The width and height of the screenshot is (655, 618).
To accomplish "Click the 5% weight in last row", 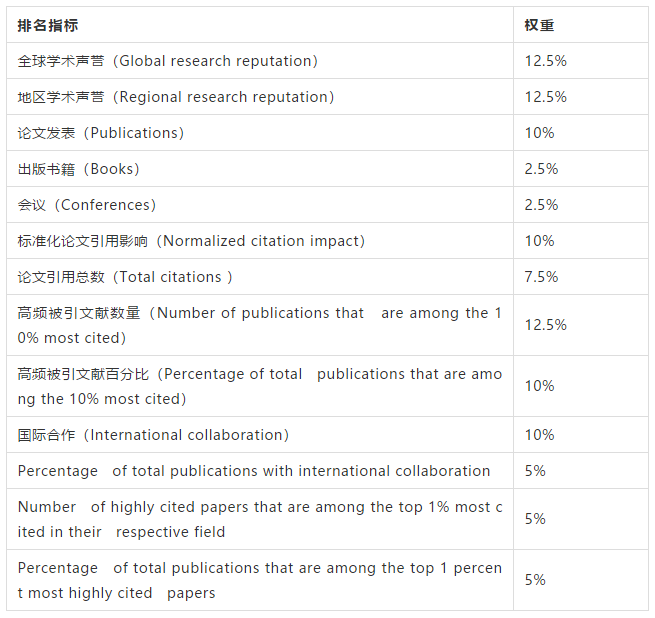I will (535, 580).
